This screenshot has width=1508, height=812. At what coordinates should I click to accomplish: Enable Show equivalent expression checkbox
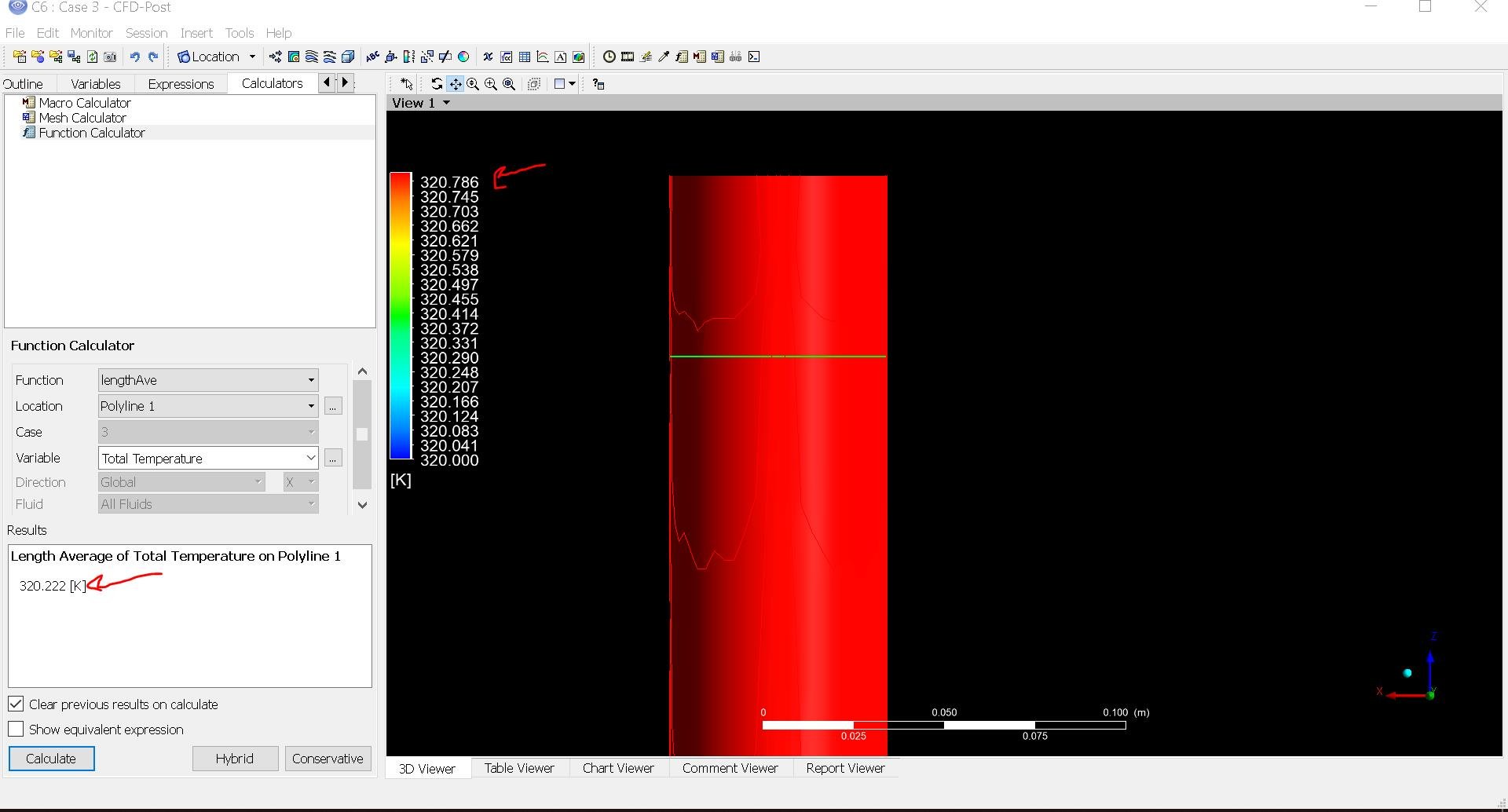click(x=16, y=730)
